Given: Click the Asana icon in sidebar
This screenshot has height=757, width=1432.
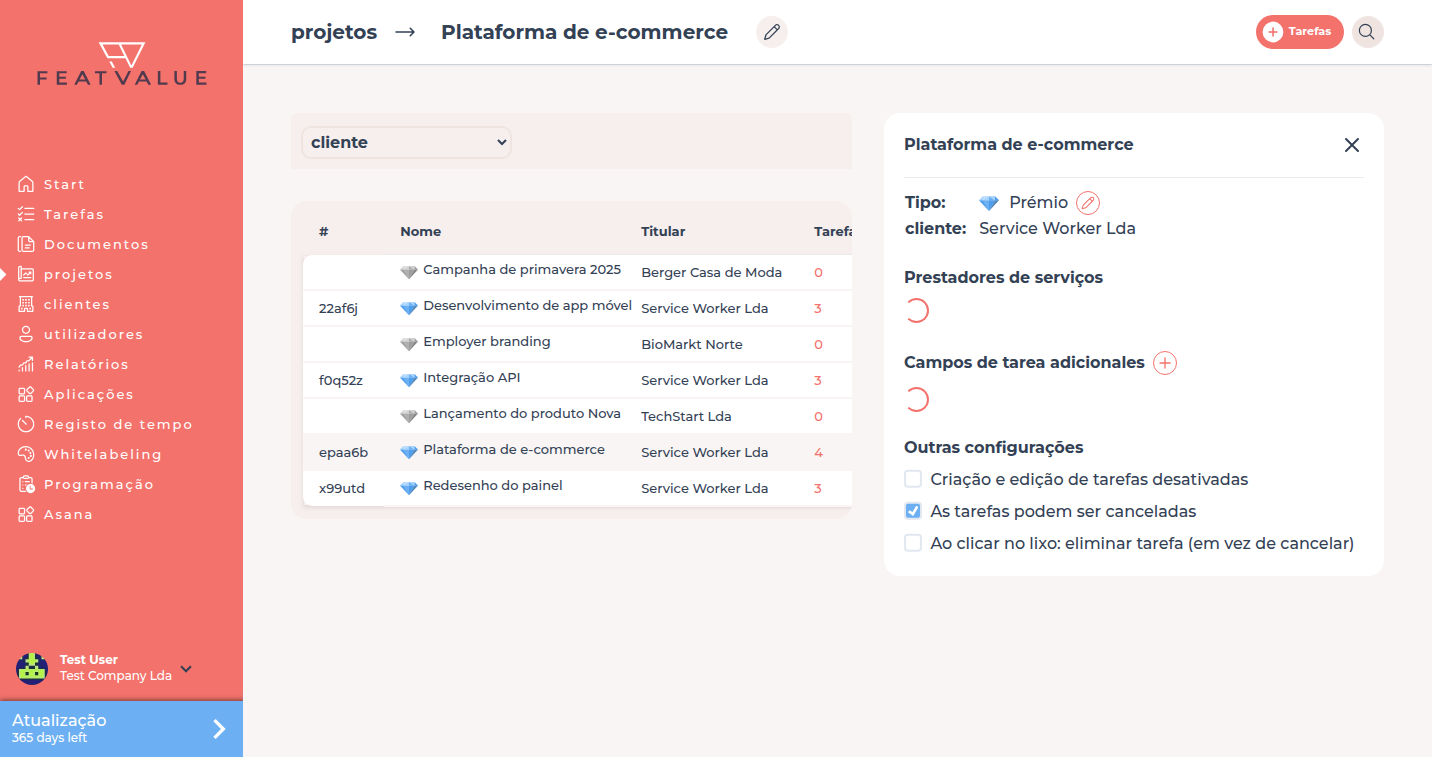Looking at the screenshot, I should [26, 514].
